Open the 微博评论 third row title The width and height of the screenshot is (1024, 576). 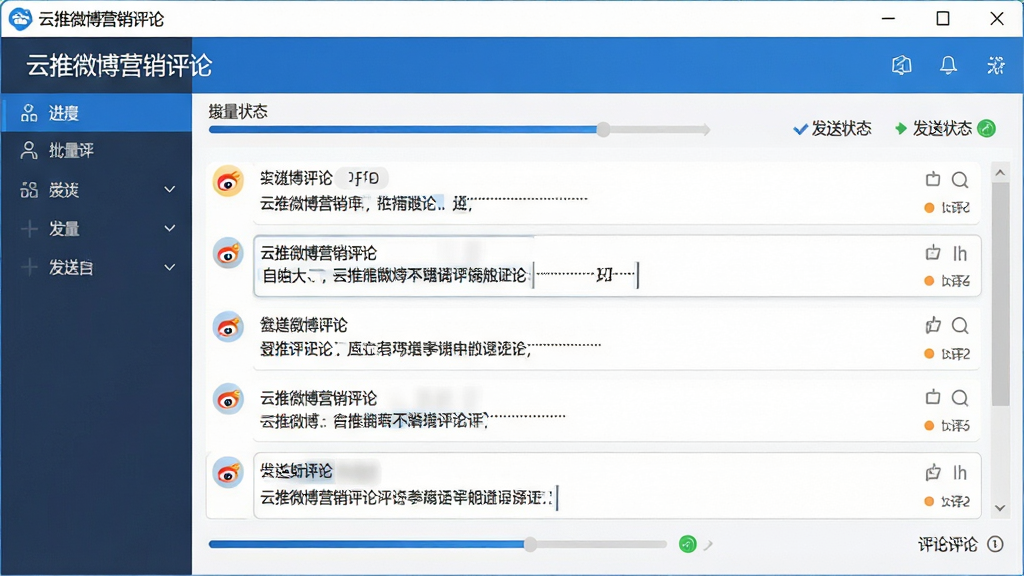point(304,325)
